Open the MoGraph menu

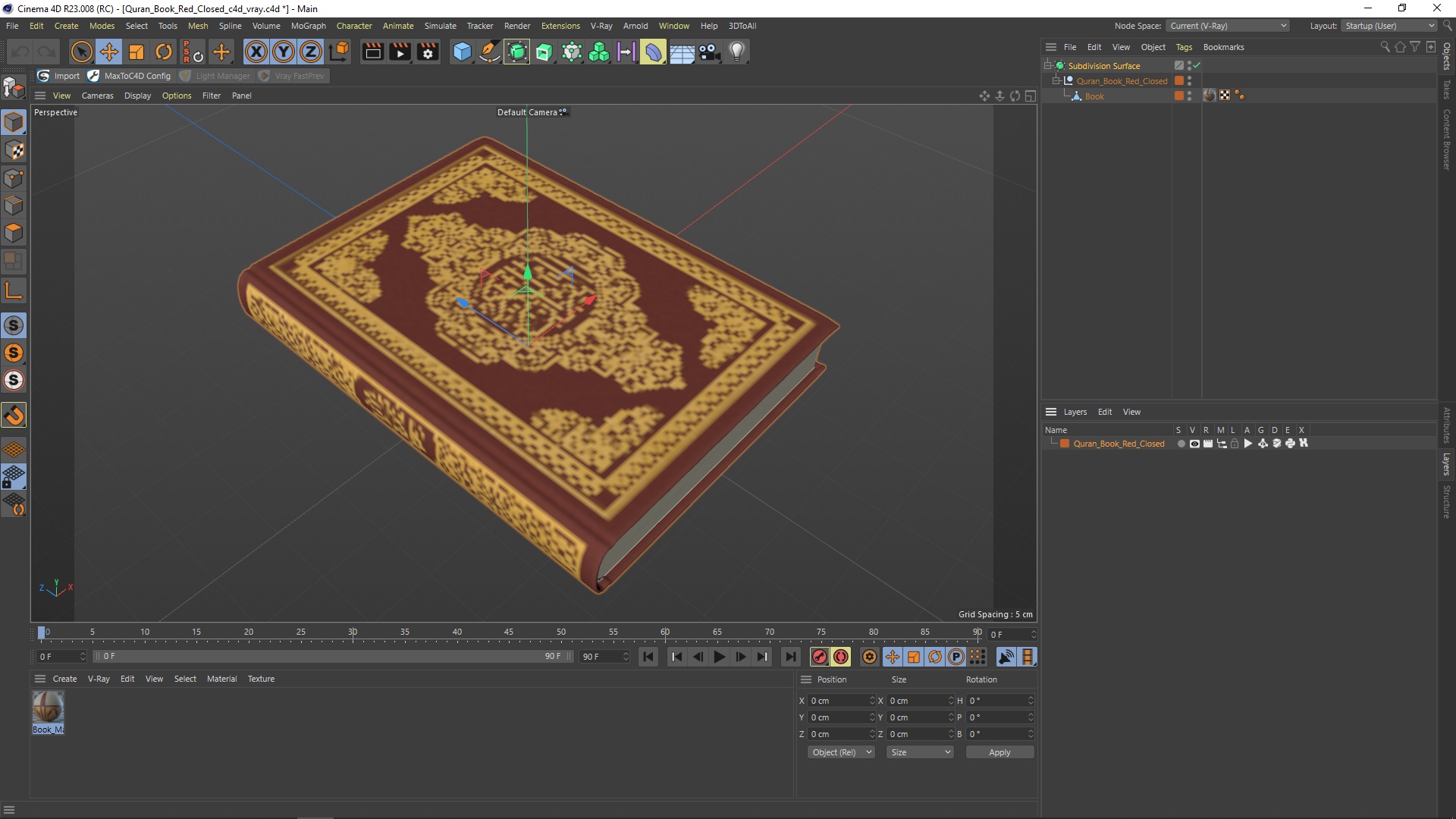coord(309,25)
